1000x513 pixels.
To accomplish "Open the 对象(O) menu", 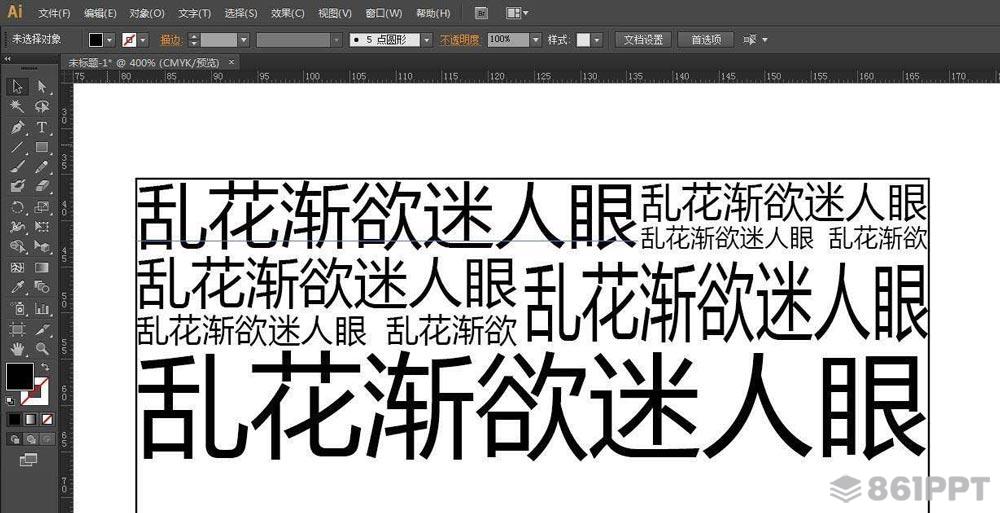I will click(147, 13).
